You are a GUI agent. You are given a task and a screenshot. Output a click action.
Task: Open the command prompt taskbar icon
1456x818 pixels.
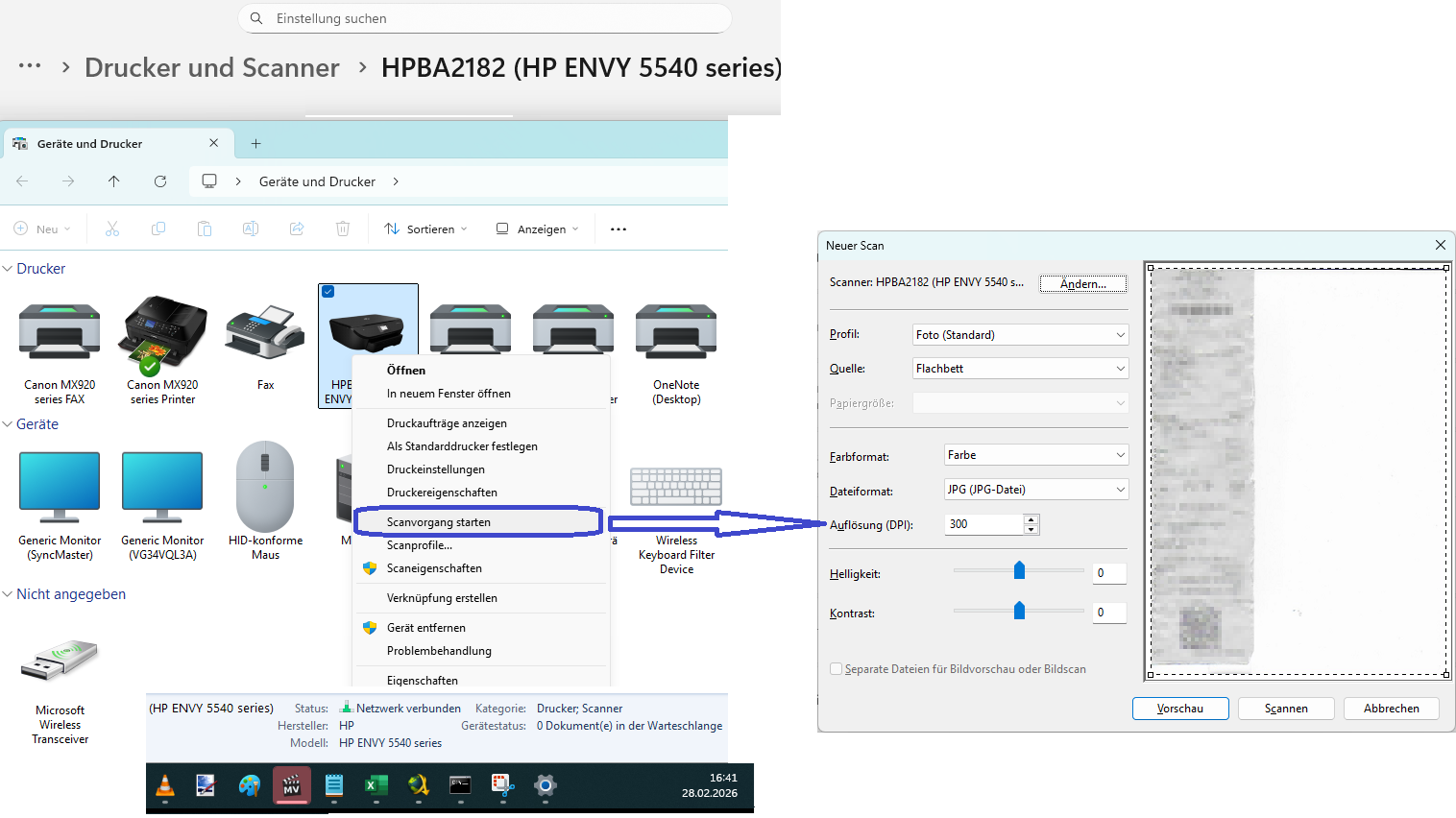460,785
